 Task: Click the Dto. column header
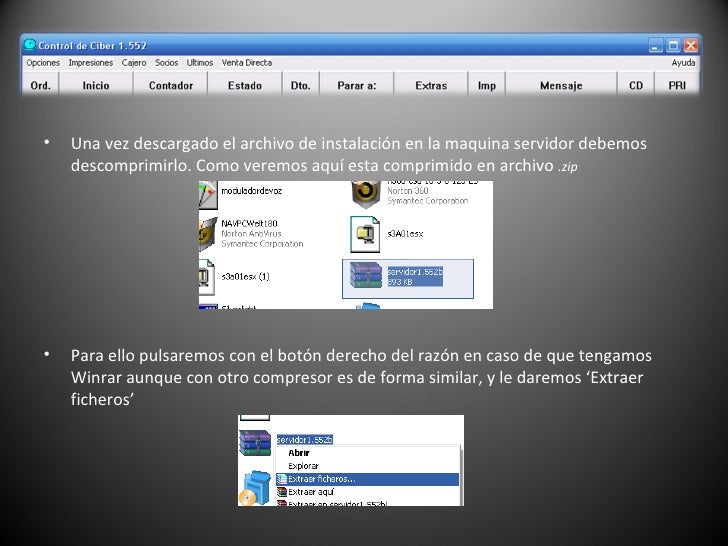tap(300, 85)
